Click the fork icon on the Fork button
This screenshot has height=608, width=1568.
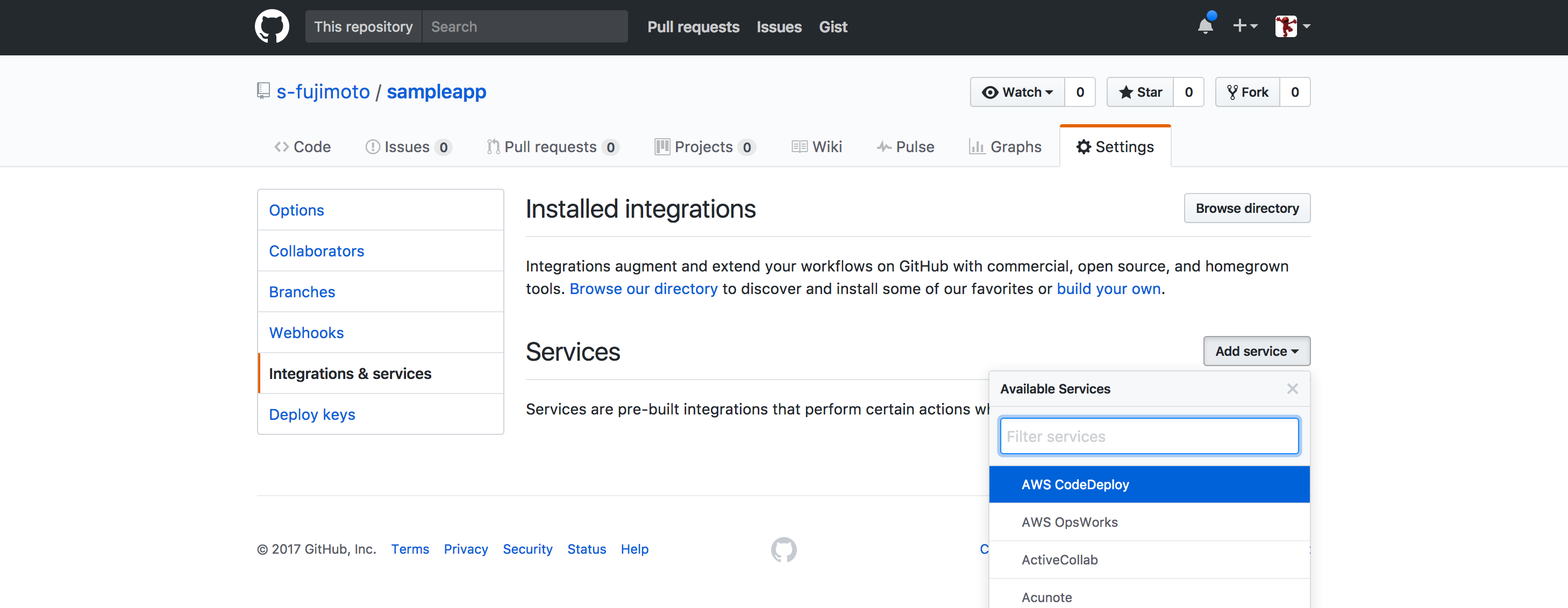tap(1233, 92)
